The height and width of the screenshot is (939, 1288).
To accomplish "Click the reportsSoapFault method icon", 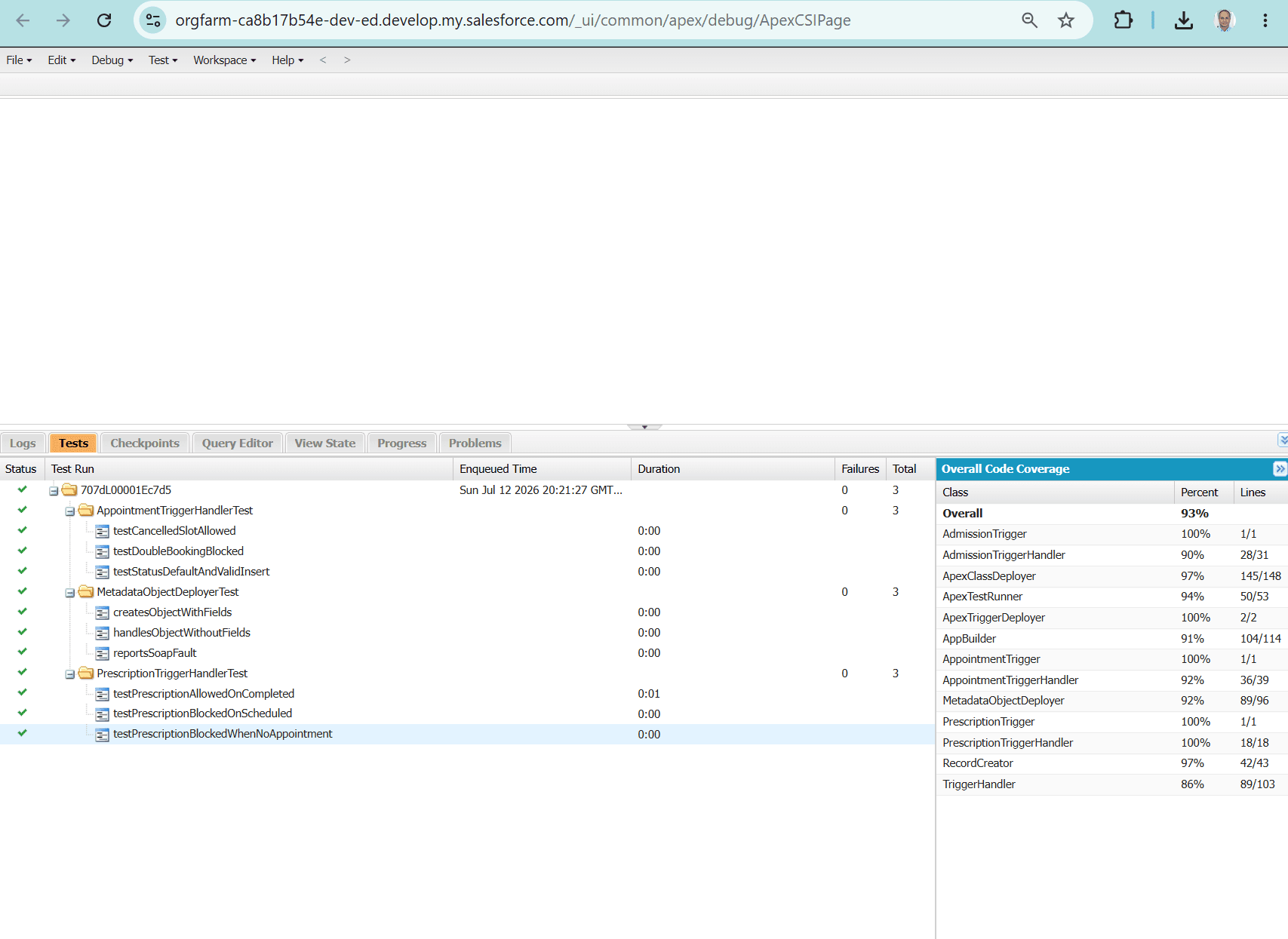I will 103,654.
